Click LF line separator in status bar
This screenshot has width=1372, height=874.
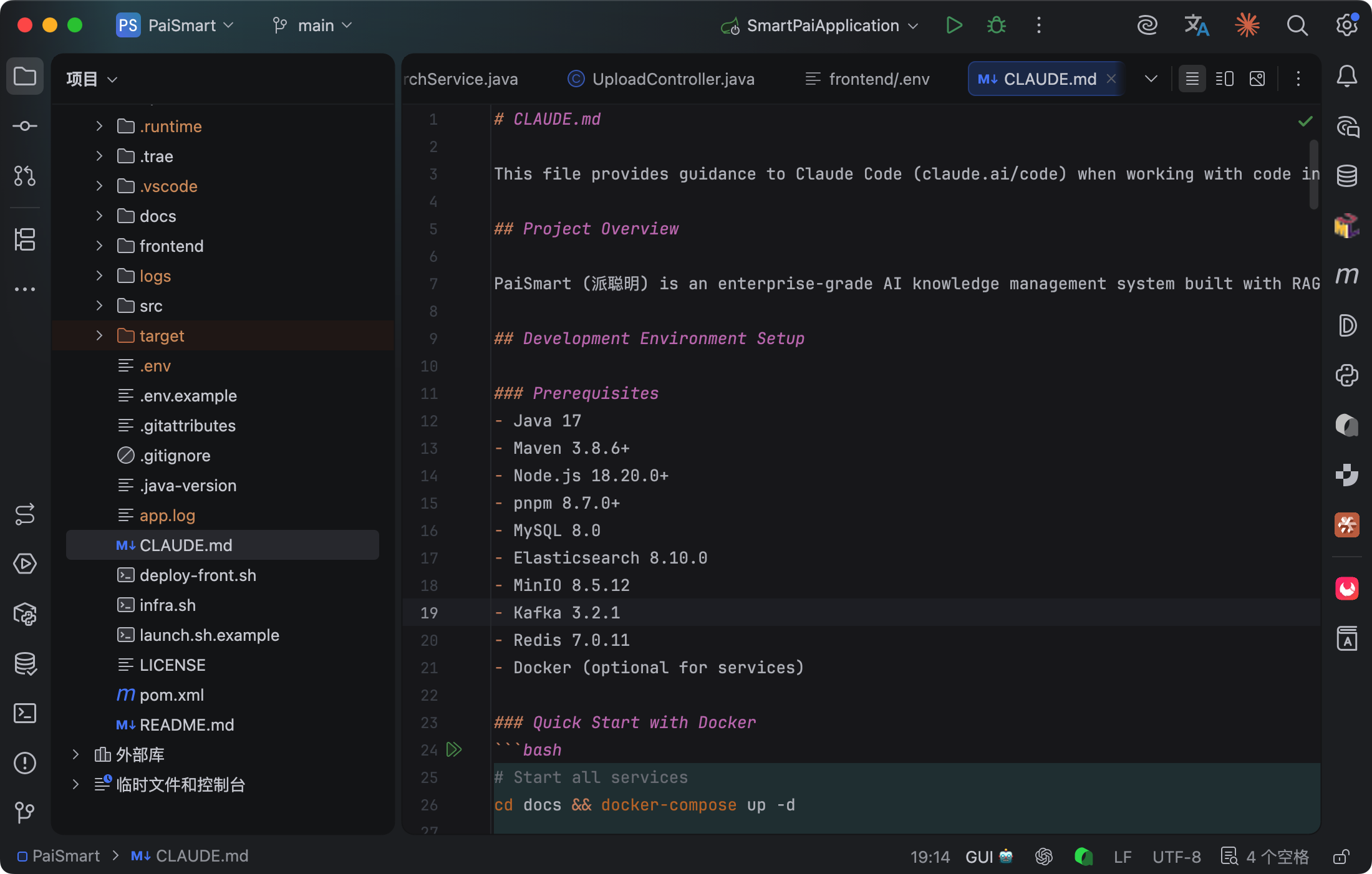point(1123,857)
